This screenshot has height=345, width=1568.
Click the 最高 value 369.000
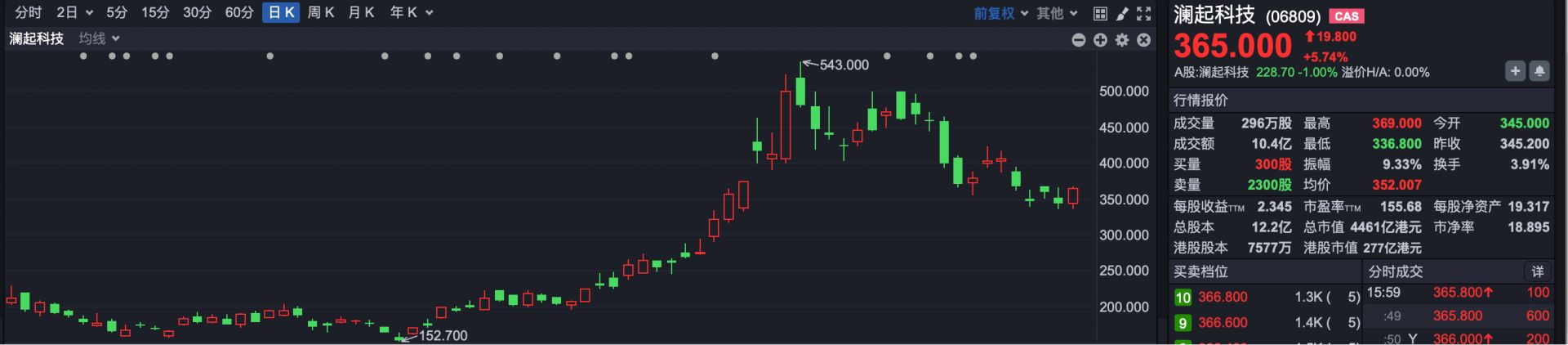click(1396, 123)
